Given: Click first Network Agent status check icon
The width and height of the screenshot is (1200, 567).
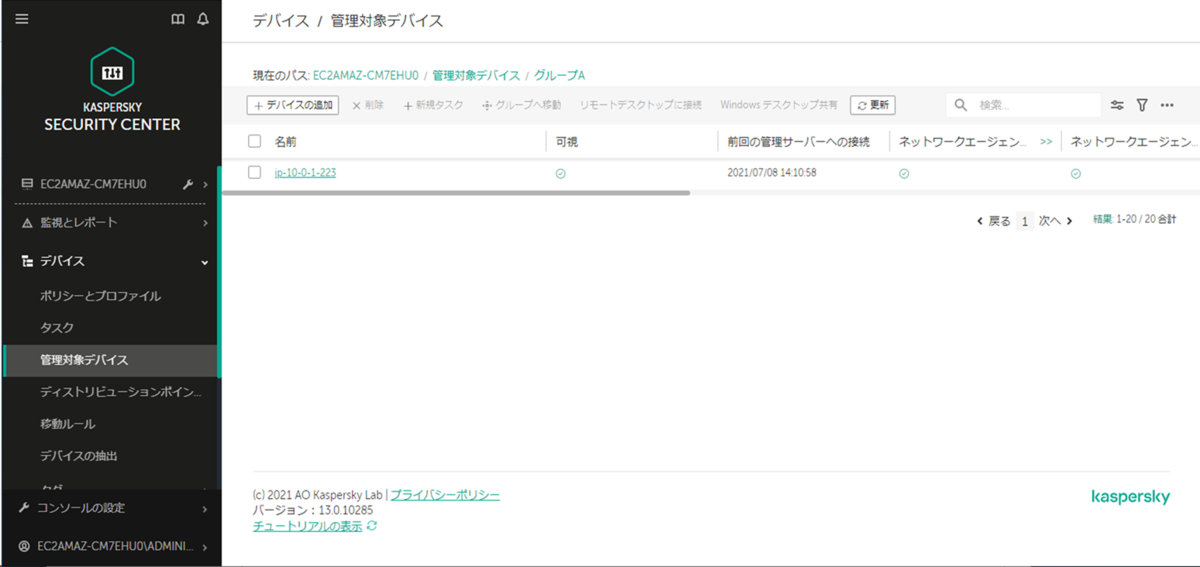Looking at the screenshot, I should tap(904, 173).
